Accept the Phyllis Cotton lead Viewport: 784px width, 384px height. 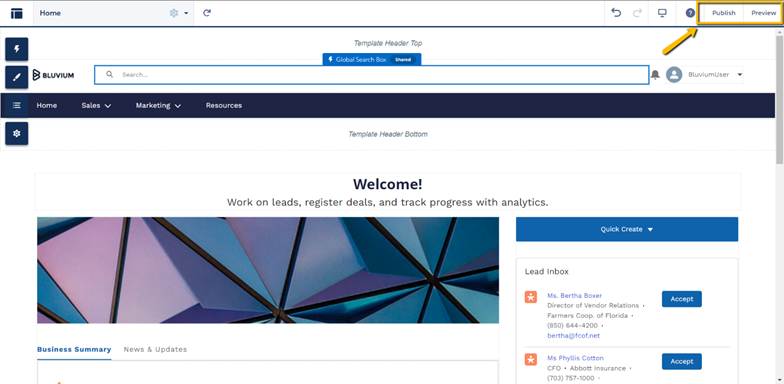click(x=682, y=362)
